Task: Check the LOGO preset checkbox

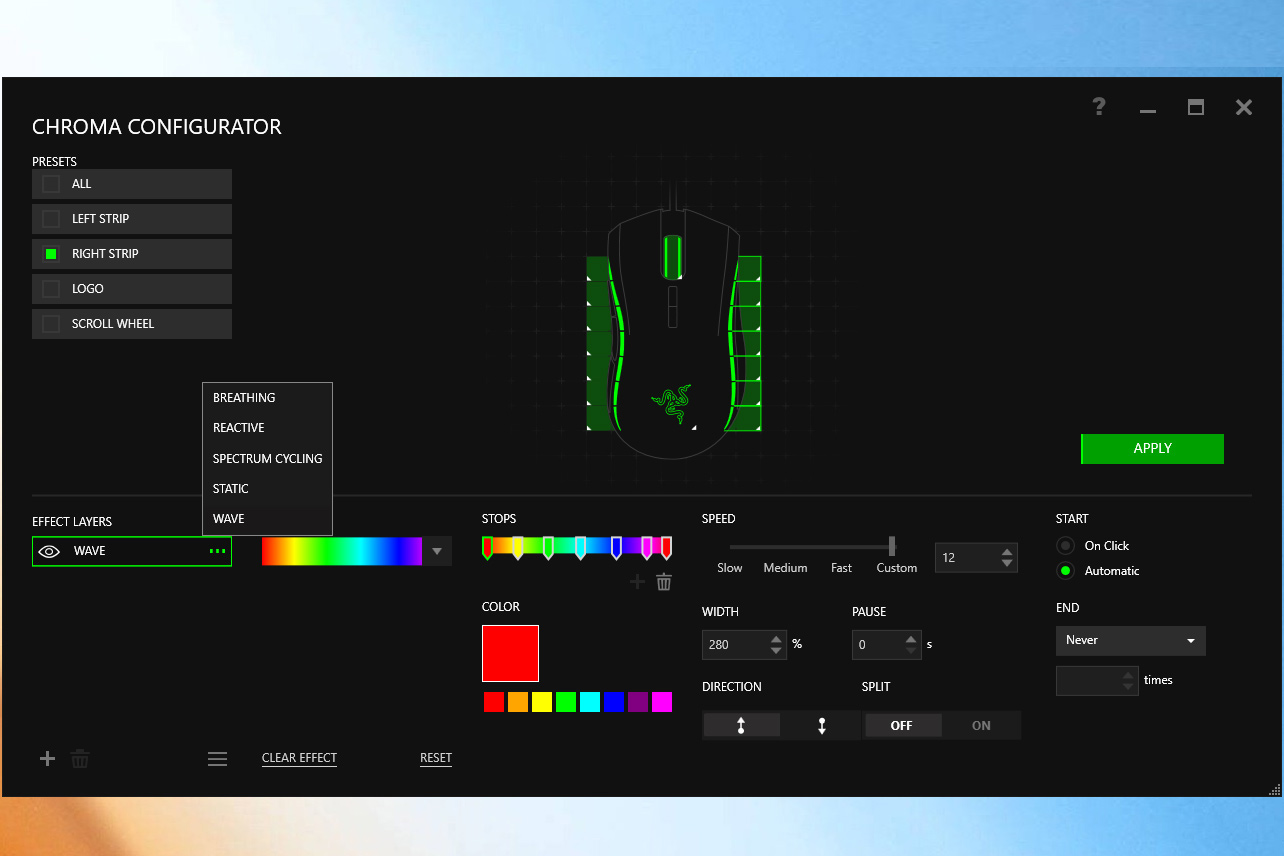Action: click(51, 289)
